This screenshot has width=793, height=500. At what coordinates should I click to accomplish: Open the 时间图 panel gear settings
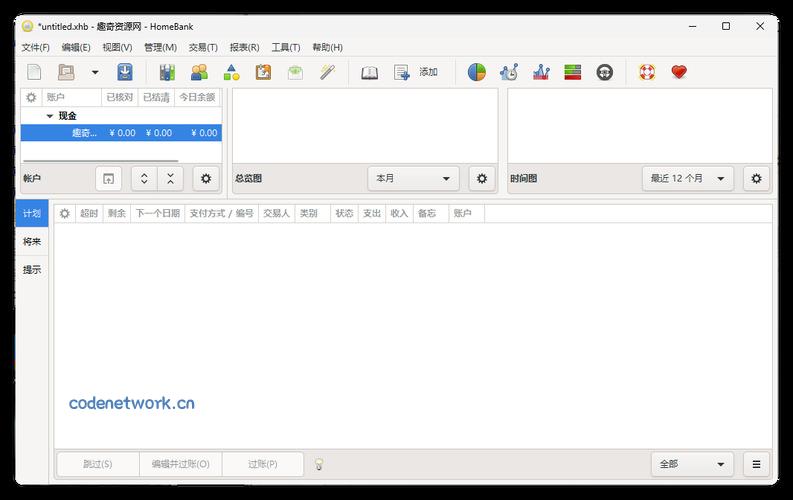pos(756,178)
